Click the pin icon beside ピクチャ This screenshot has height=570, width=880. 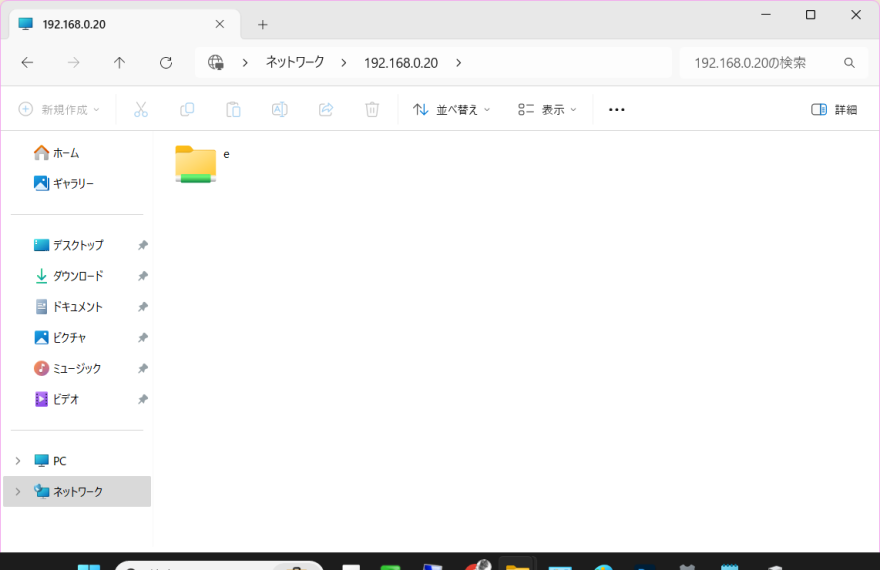coord(143,338)
